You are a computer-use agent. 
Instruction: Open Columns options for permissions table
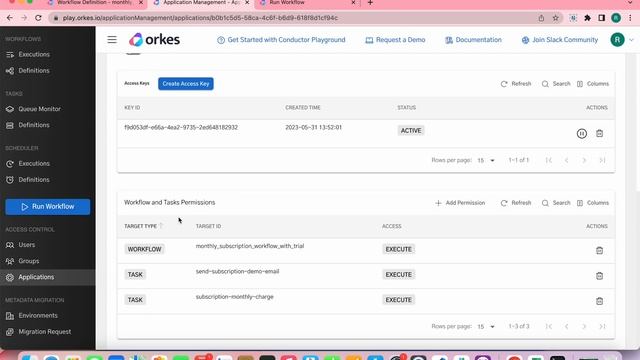[x=593, y=203]
